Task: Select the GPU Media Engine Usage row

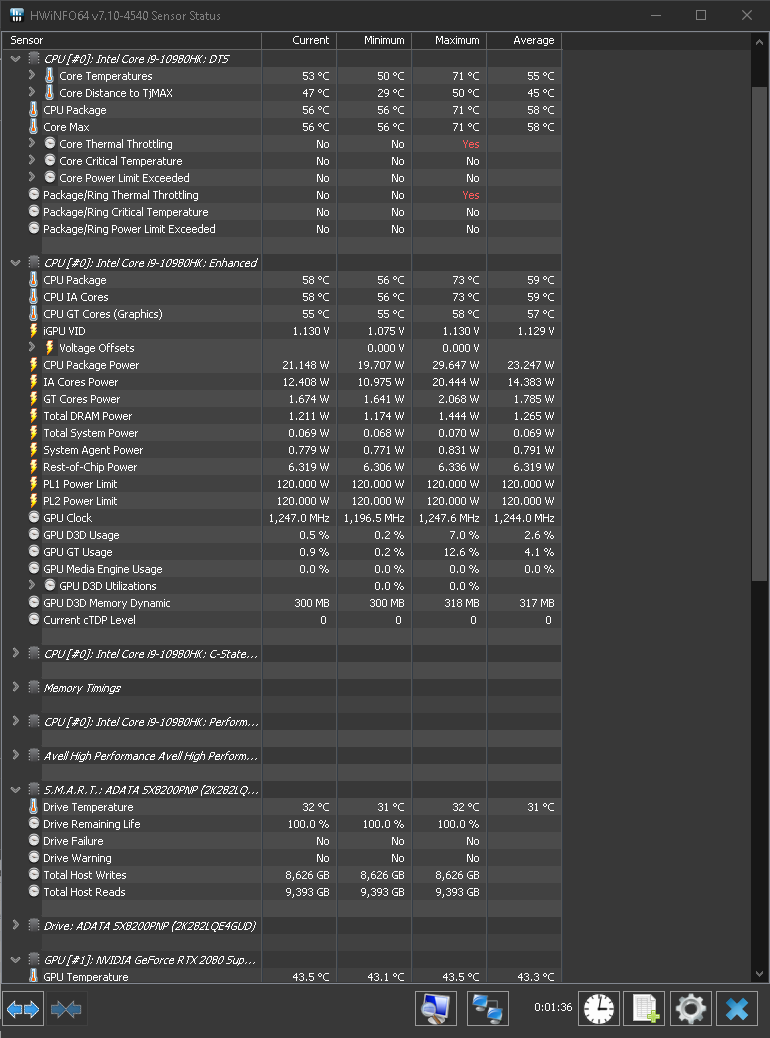Action: (281, 569)
